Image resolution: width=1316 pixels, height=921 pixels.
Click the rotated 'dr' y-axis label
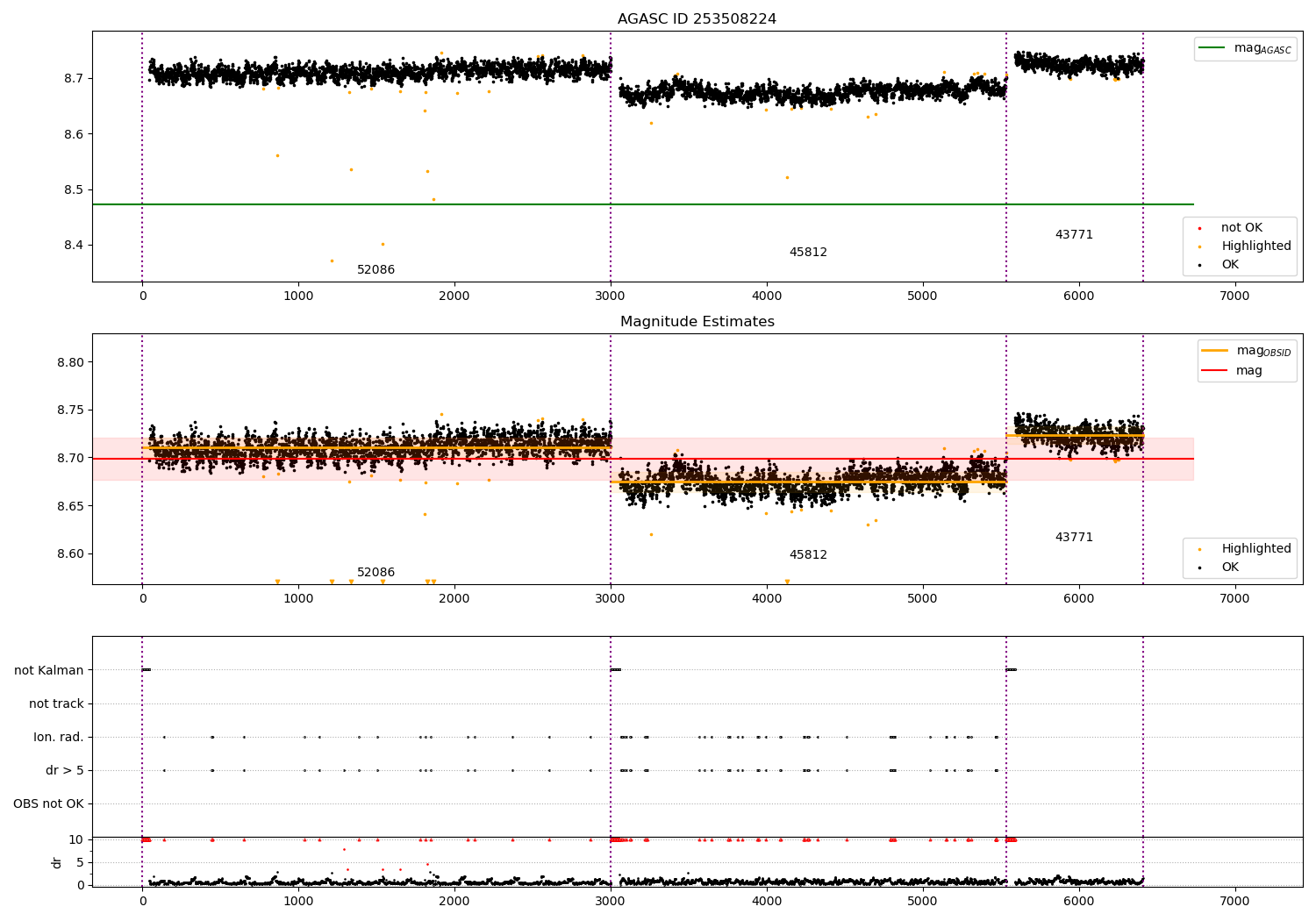[57, 862]
